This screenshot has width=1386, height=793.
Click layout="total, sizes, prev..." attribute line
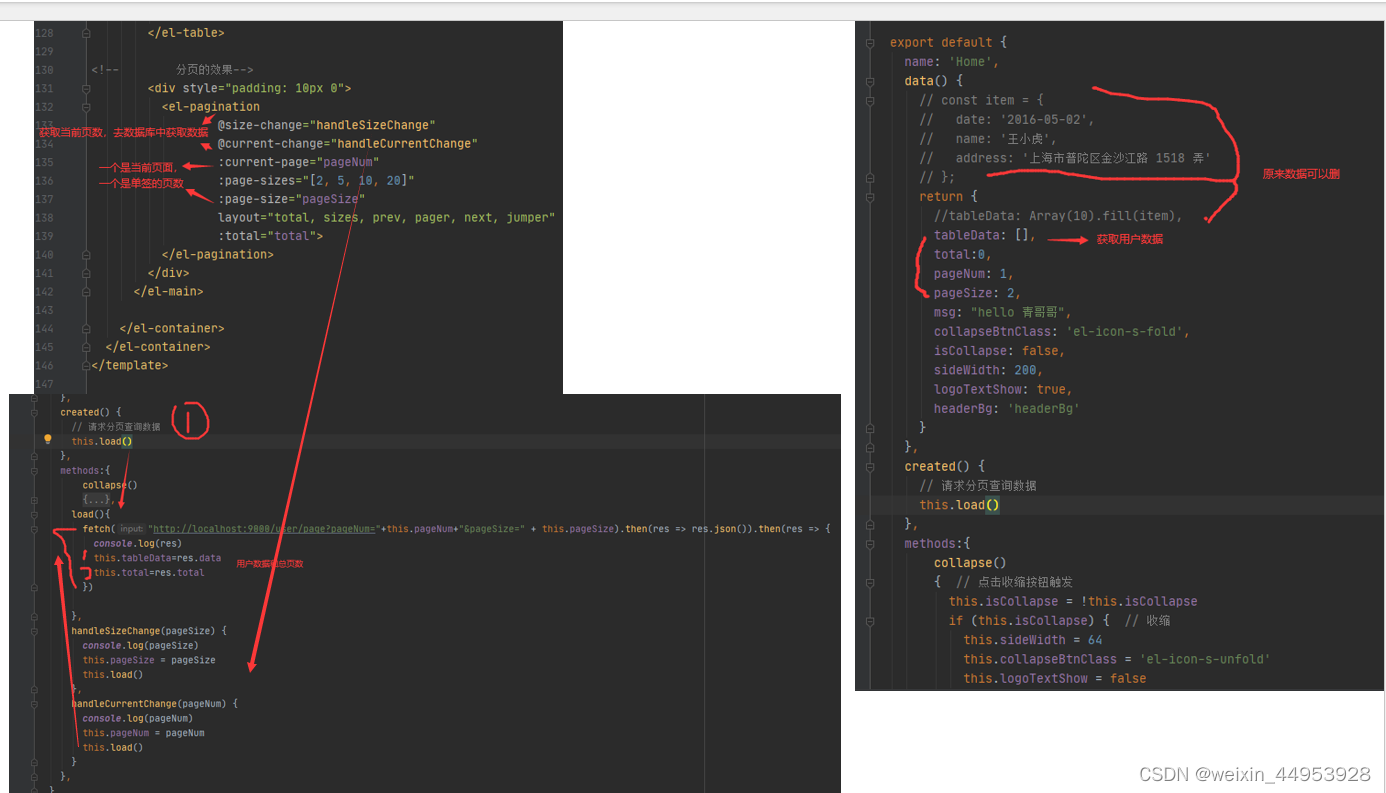386,217
